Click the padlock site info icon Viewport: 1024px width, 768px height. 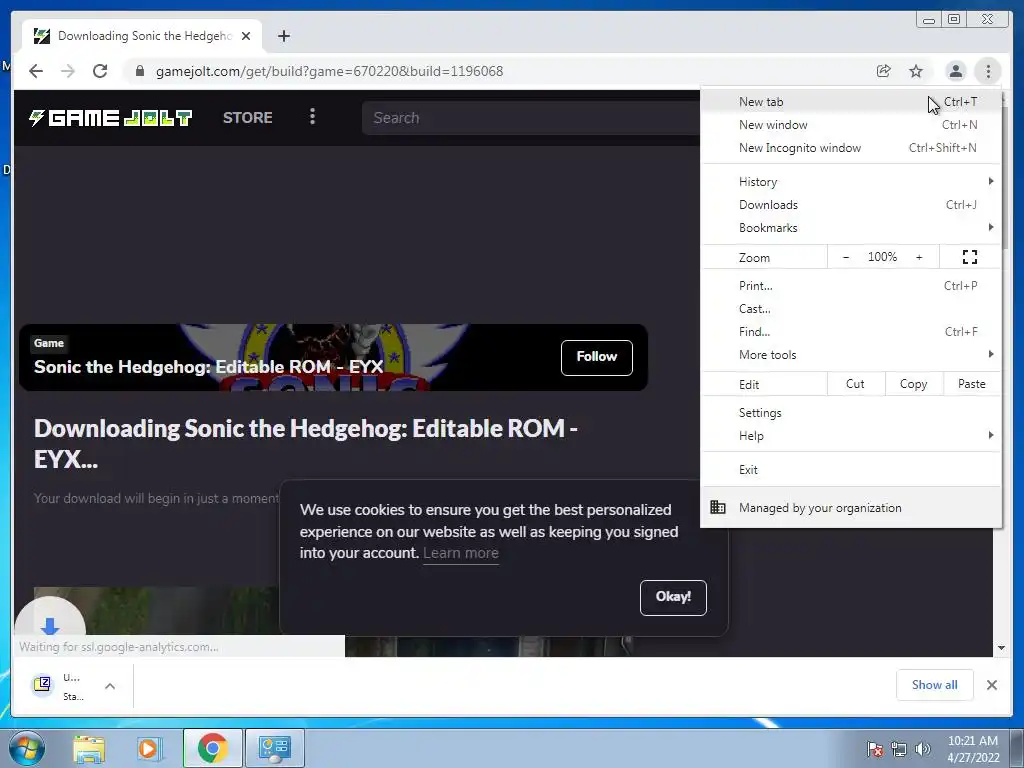[139, 71]
